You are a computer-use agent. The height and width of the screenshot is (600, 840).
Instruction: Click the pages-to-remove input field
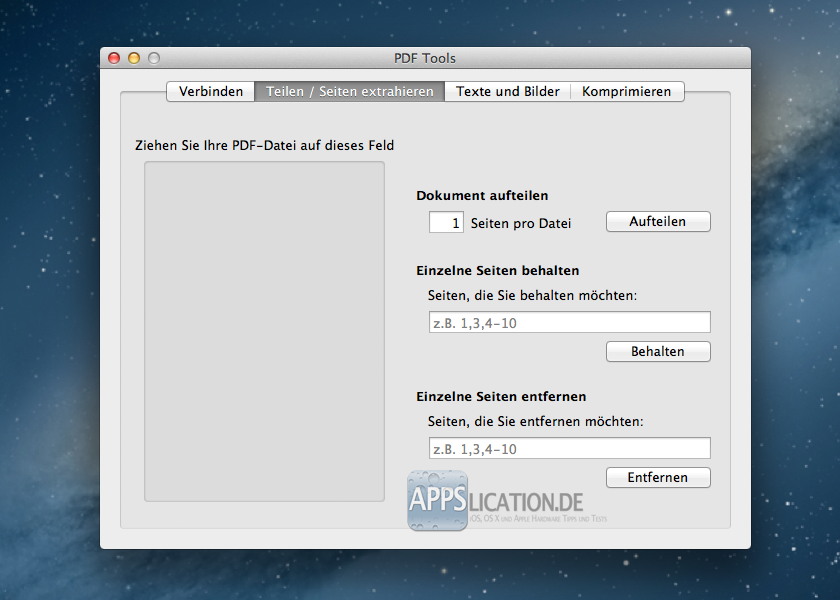569,448
